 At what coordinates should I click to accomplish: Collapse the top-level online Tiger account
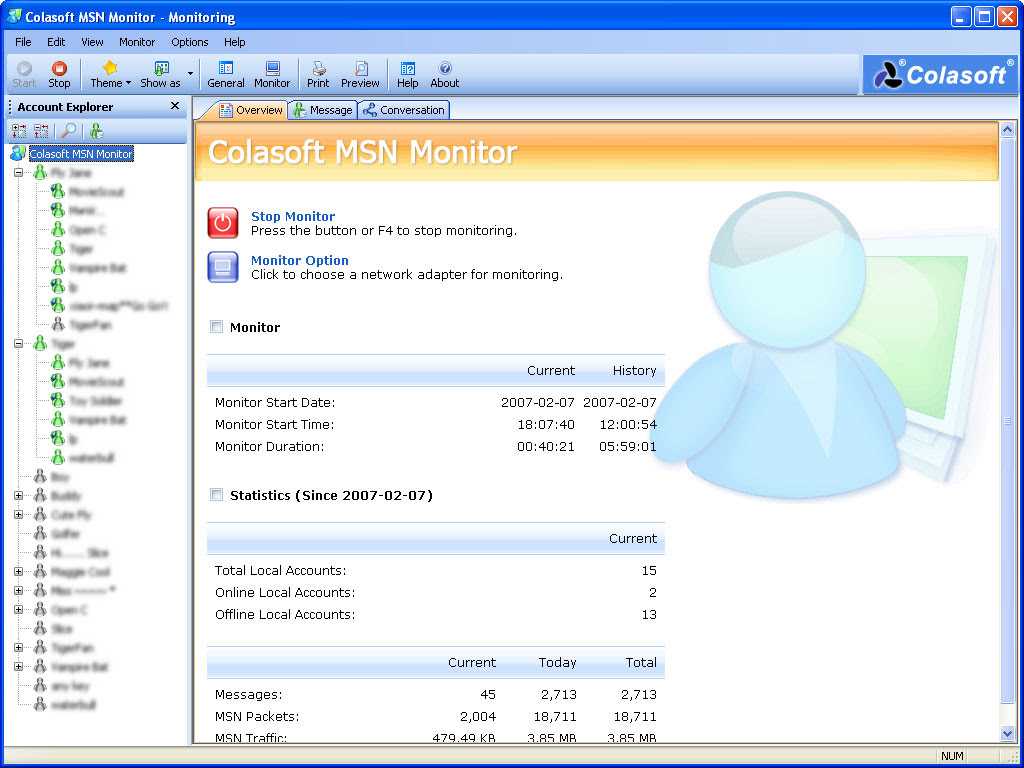[18, 344]
